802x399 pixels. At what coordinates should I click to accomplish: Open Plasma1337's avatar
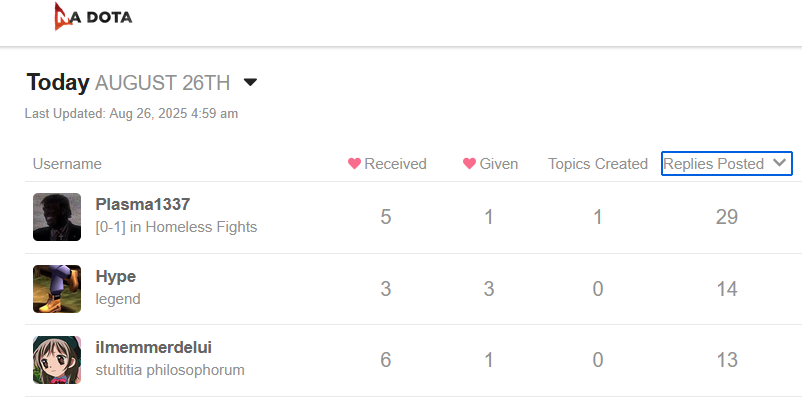57,217
